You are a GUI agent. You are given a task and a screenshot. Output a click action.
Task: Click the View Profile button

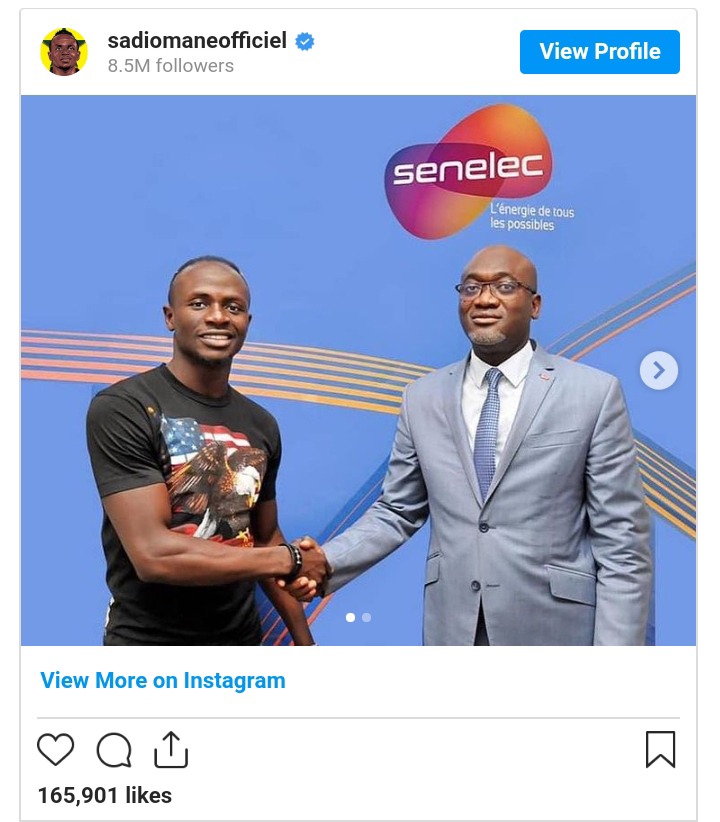coord(600,52)
